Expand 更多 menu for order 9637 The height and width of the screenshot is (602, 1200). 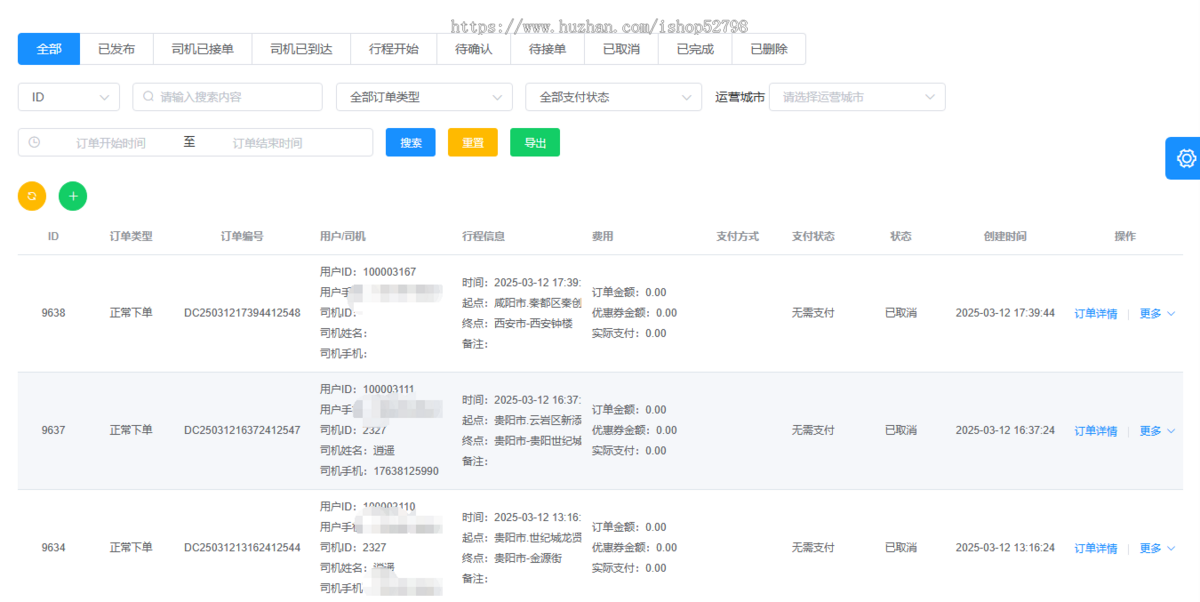click(x=1157, y=431)
